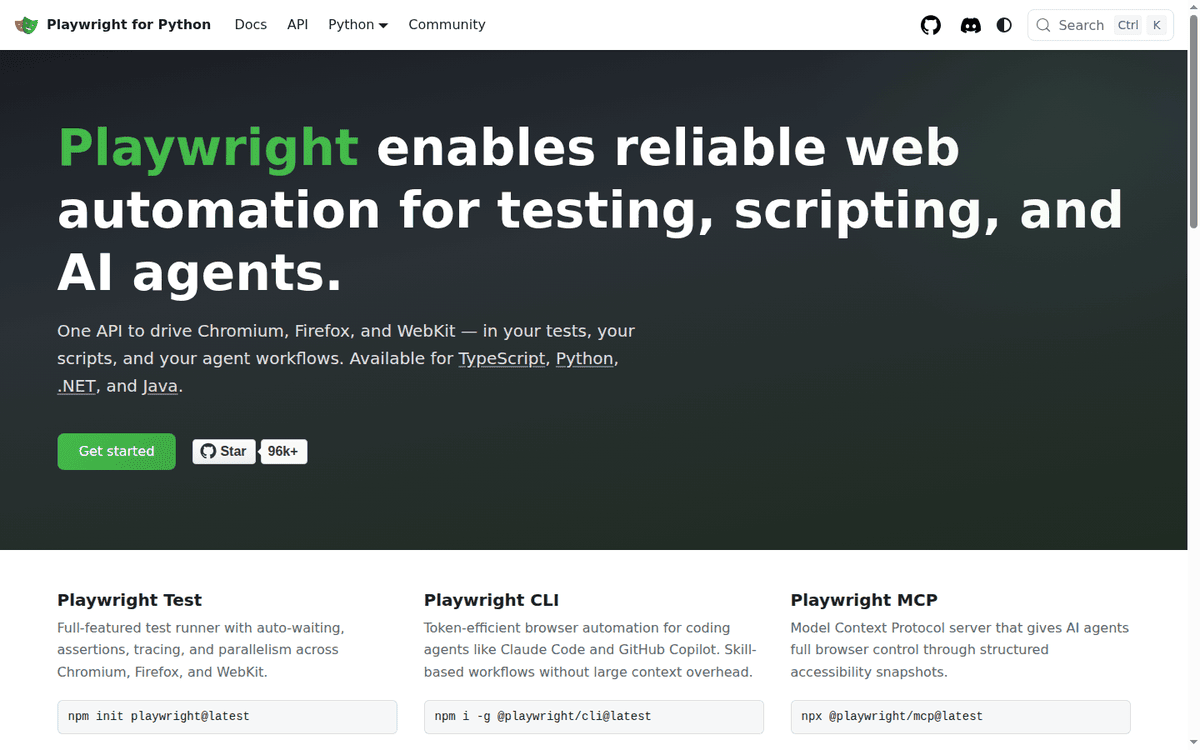Click the npm init playwright@latest code block
The image size is (1200, 750).
click(x=227, y=717)
